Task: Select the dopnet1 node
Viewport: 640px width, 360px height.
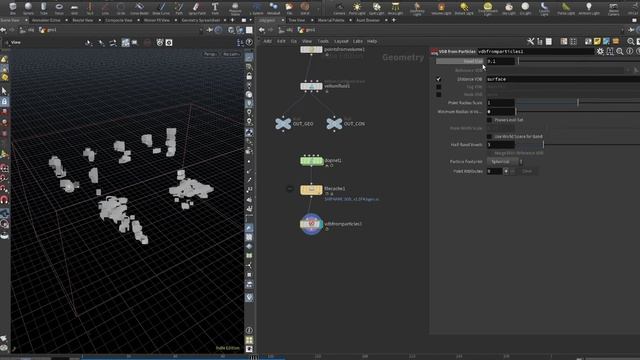Action: (312, 161)
